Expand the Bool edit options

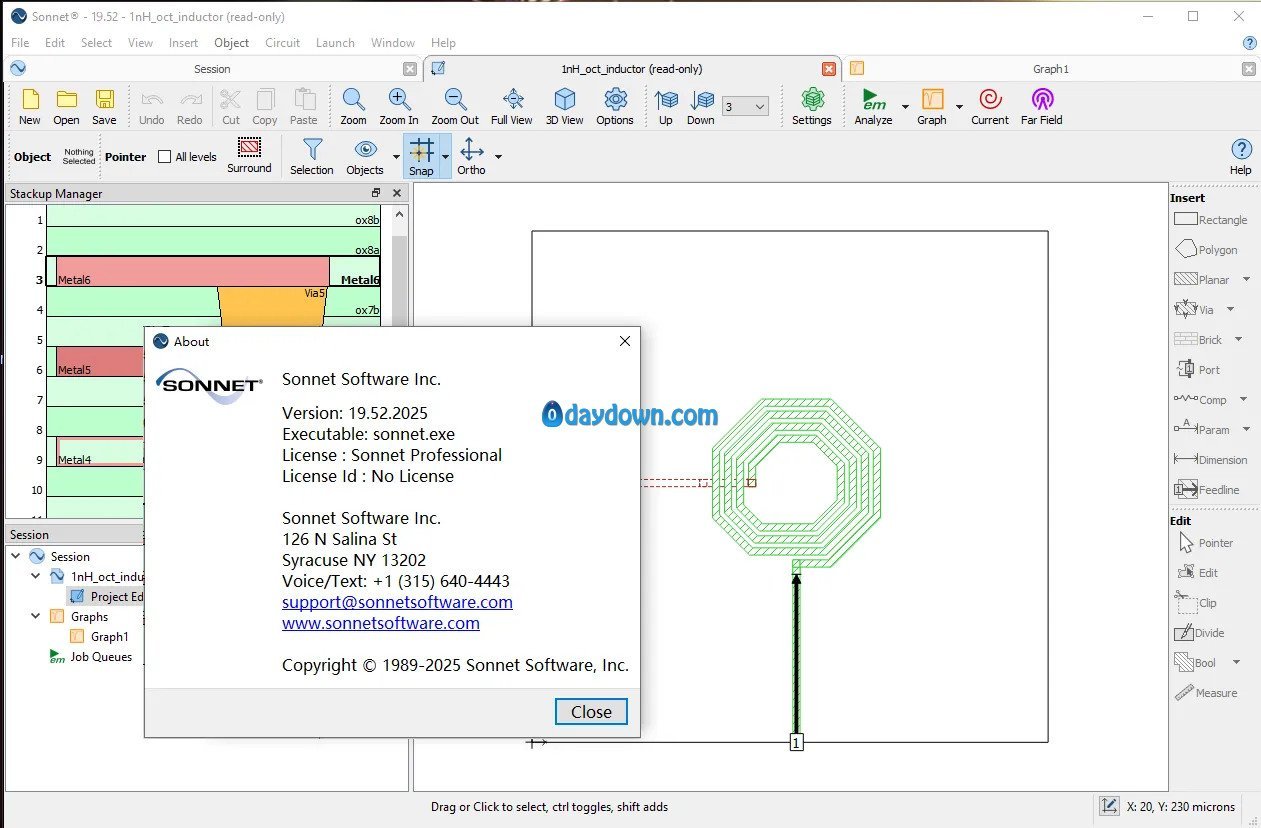tap(1236, 663)
